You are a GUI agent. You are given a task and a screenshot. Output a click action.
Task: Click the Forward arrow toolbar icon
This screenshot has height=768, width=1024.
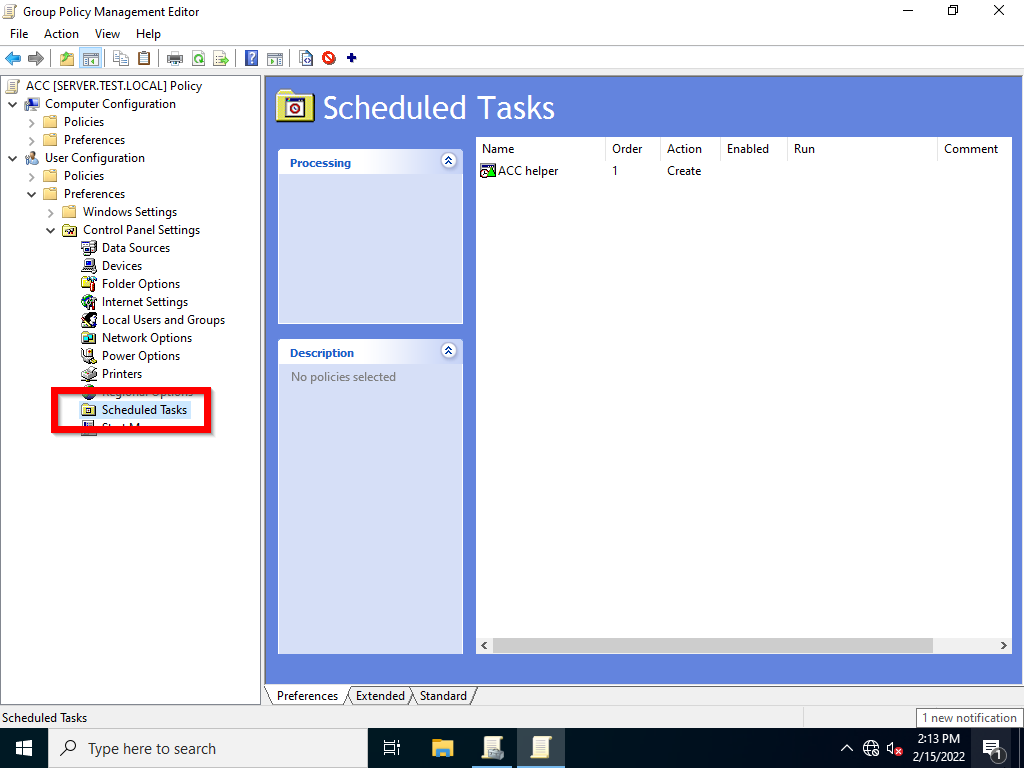(36, 58)
